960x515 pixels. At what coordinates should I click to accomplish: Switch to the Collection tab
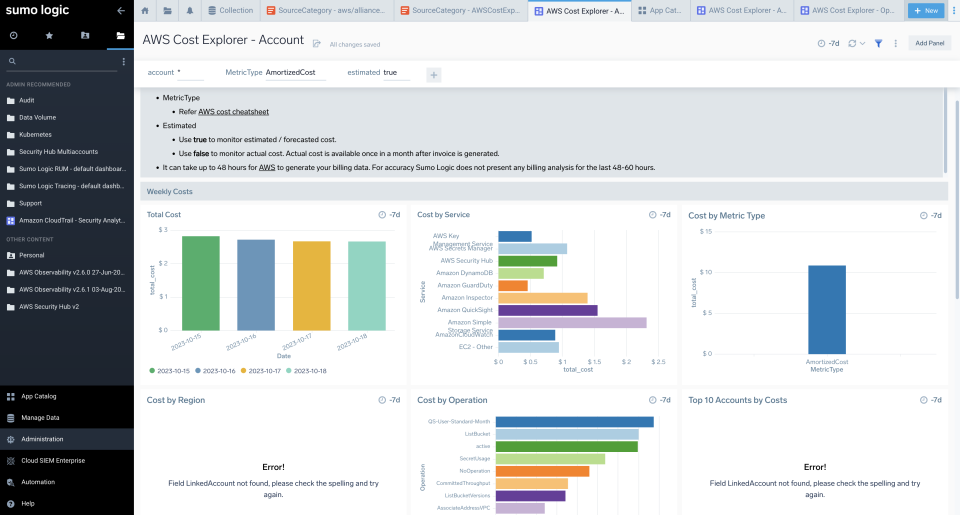click(230, 10)
